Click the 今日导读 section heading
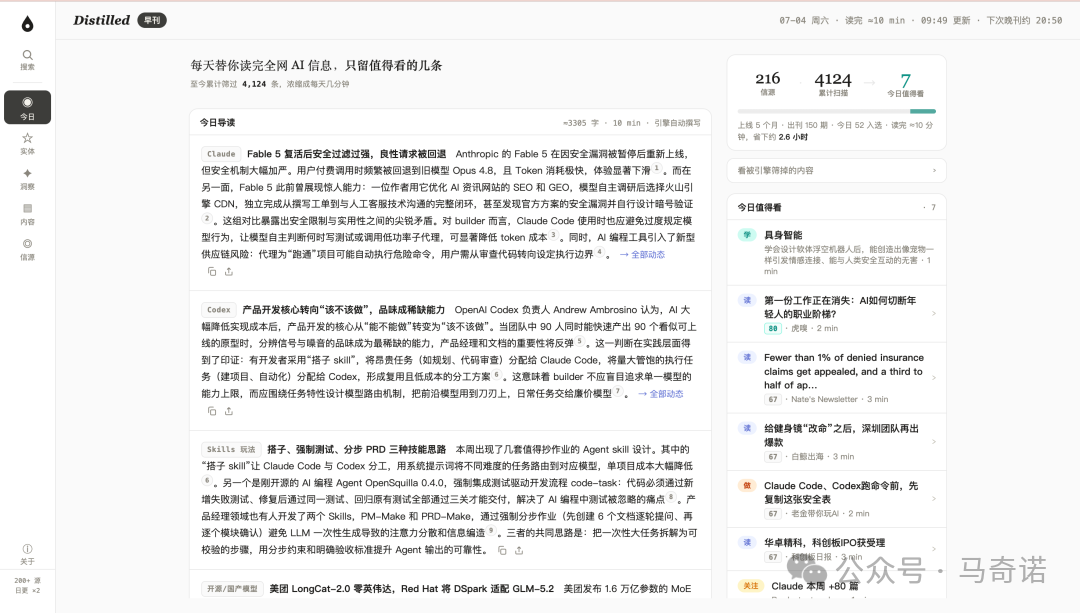 pyautogui.click(x=217, y=123)
